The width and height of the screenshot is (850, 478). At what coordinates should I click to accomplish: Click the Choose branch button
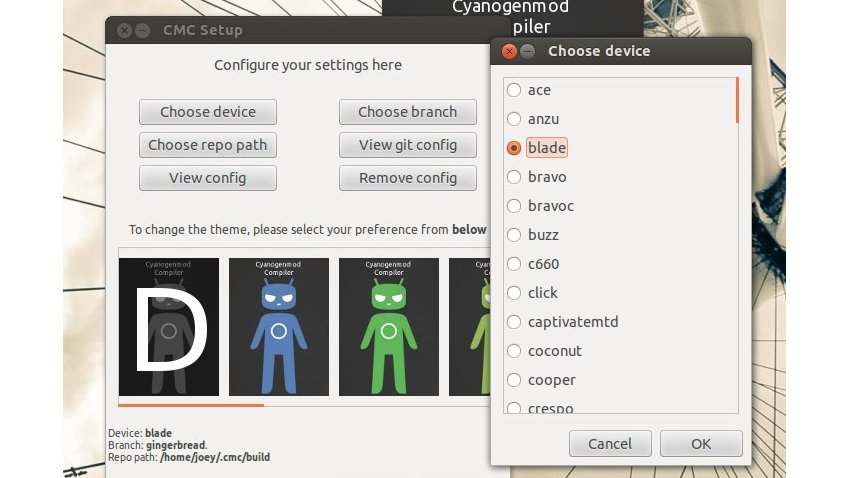[408, 112]
